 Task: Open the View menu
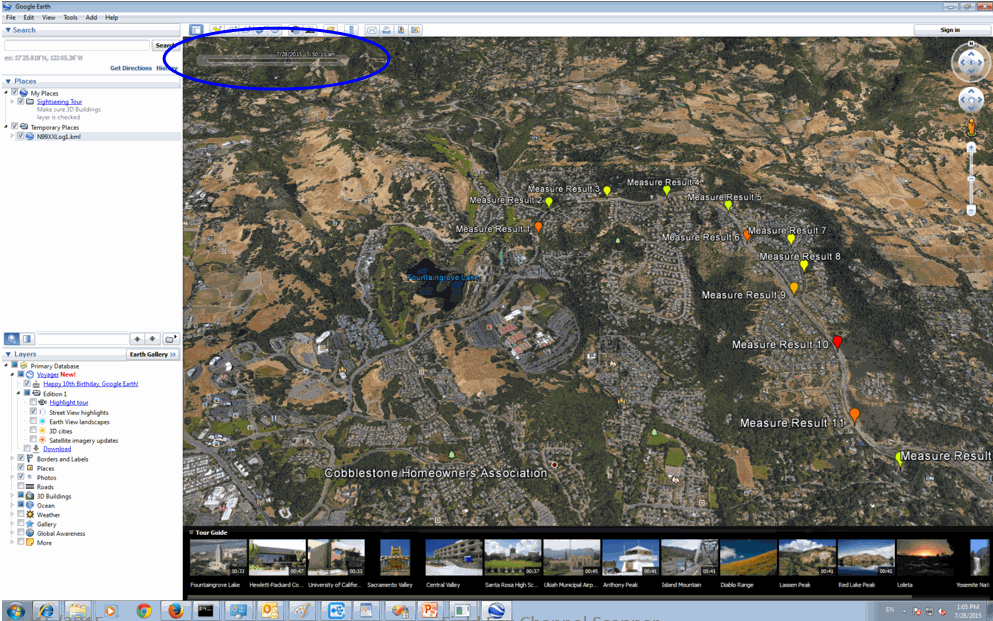pyautogui.click(x=49, y=17)
